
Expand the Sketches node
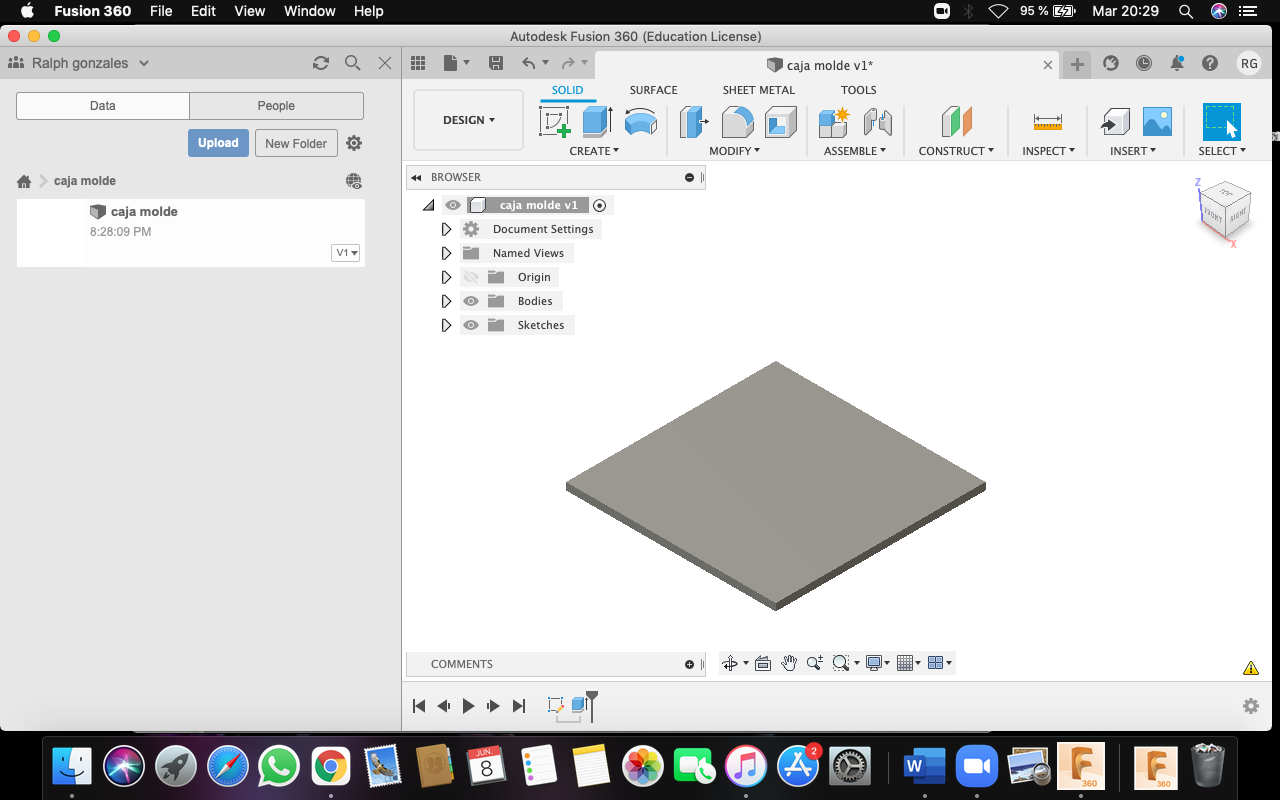tap(446, 325)
